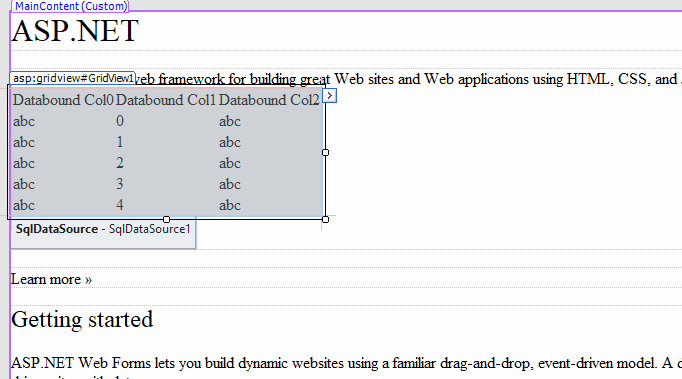Screen dimensions: 682x379
Task: Click the last column abc in row 3
Action: click(230, 184)
